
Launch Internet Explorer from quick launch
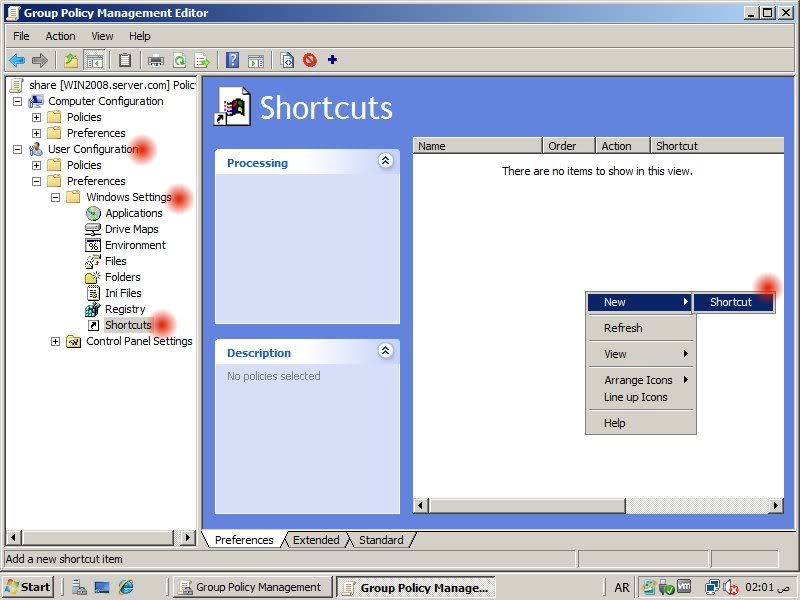126,587
